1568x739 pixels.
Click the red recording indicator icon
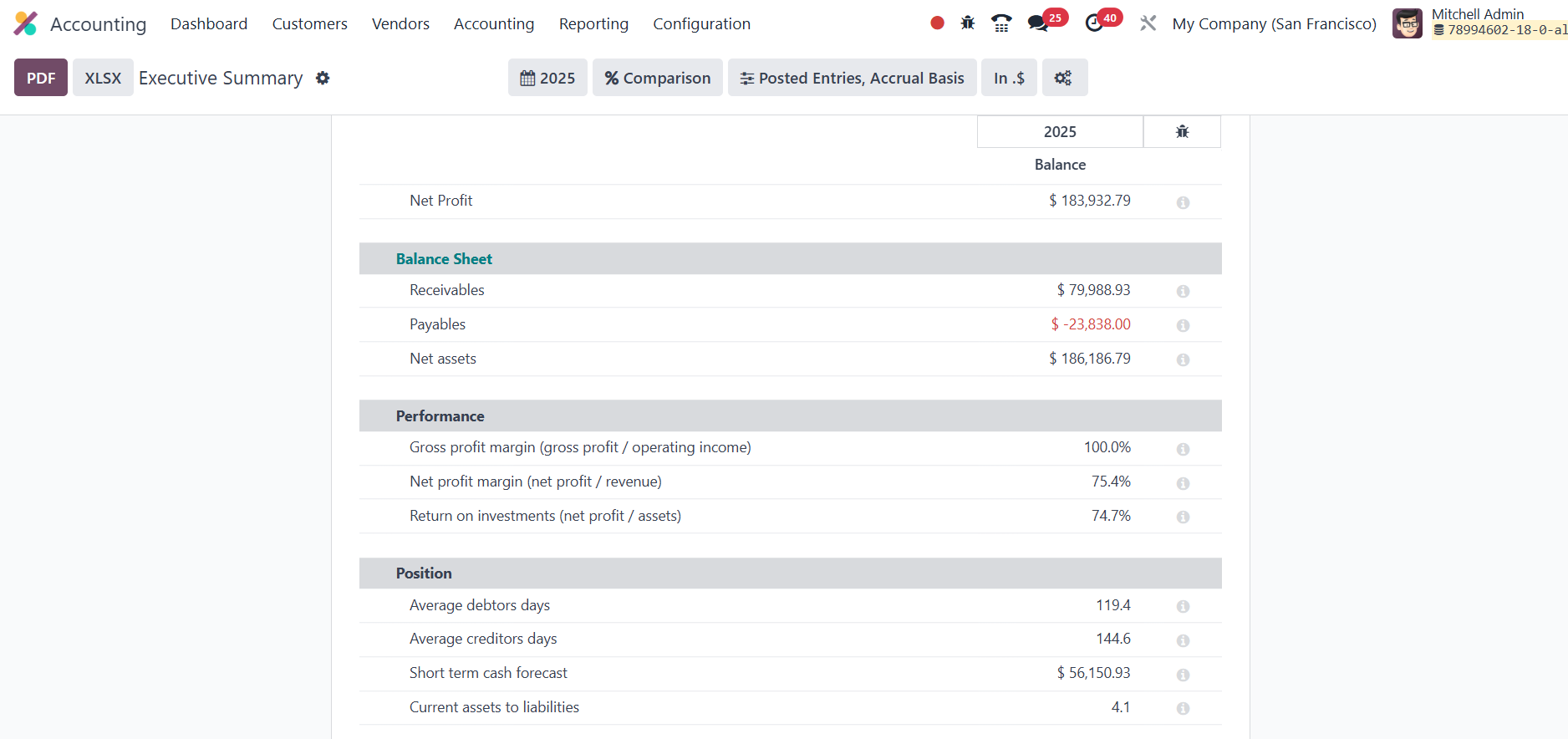[x=937, y=23]
